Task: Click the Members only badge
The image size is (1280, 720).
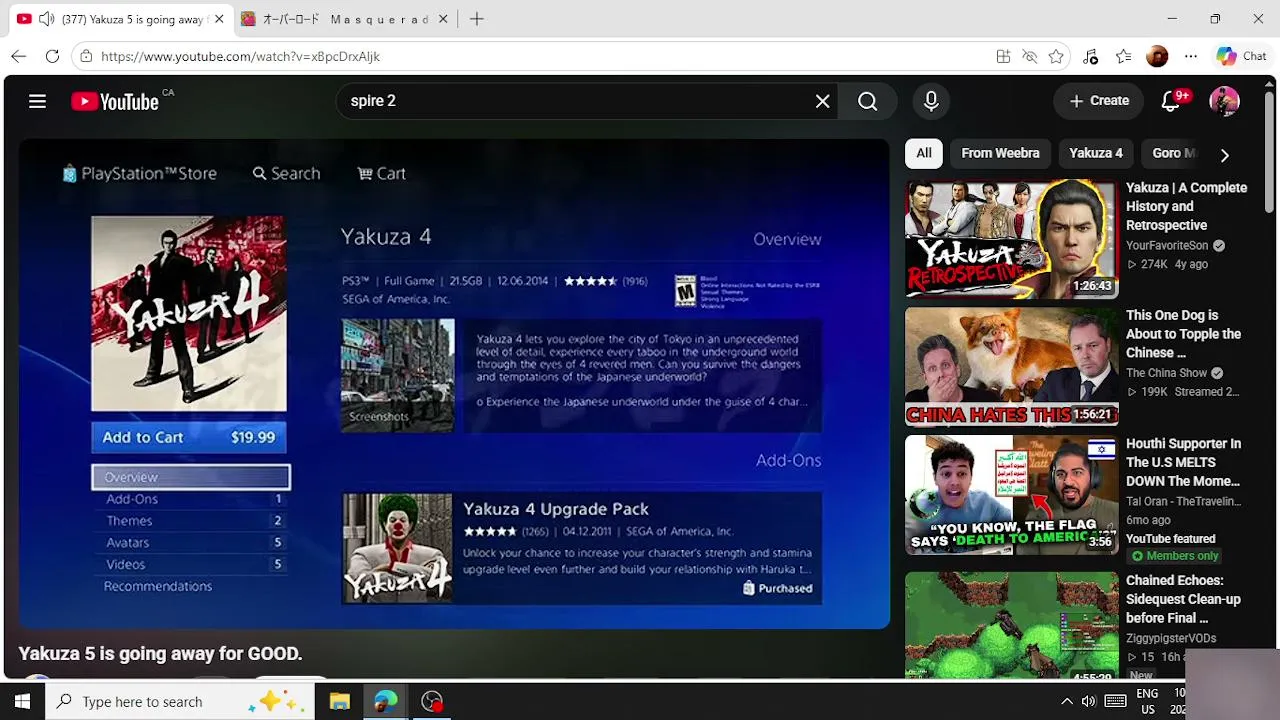Action: (x=1174, y=556)
